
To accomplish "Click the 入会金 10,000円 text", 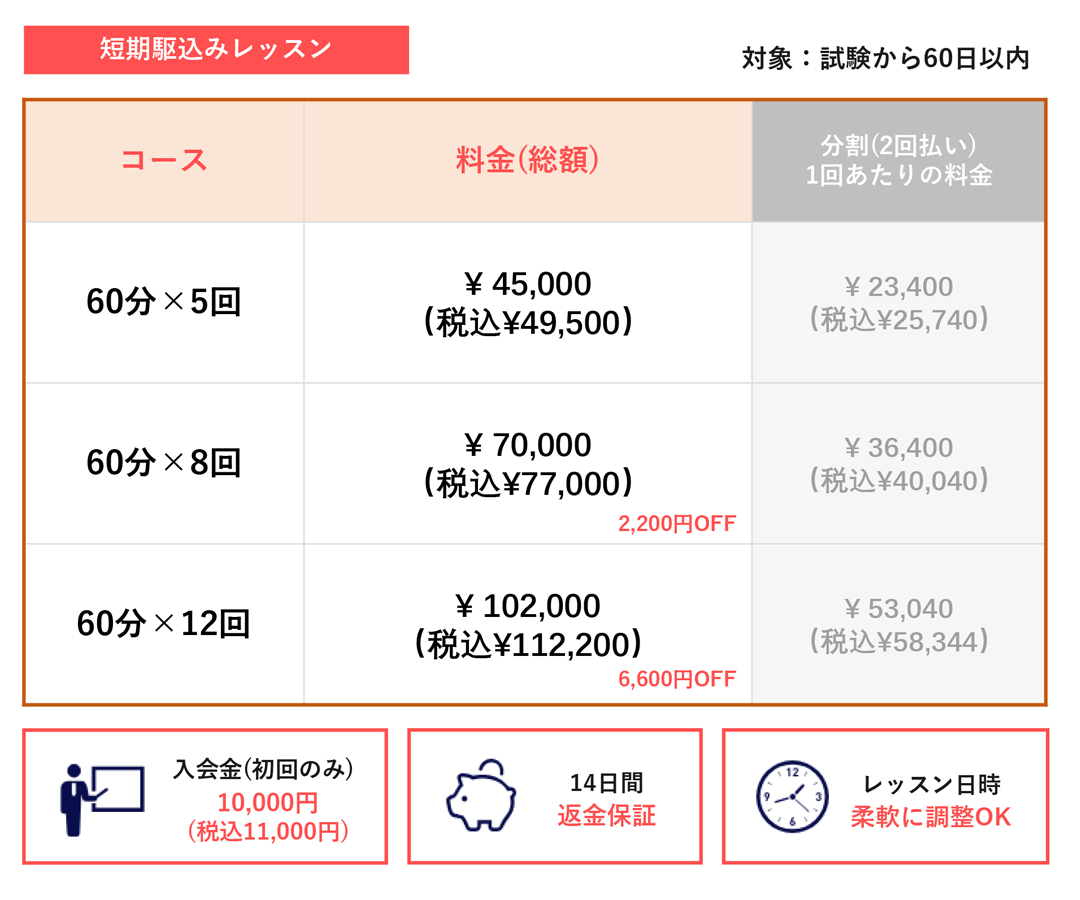I will click(268, 803).
